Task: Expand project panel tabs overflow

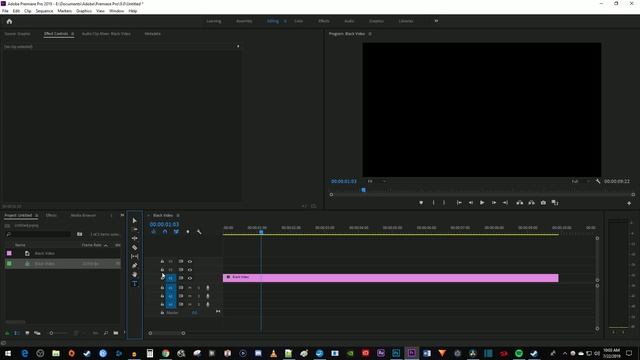Action: (x=122, y=215)
